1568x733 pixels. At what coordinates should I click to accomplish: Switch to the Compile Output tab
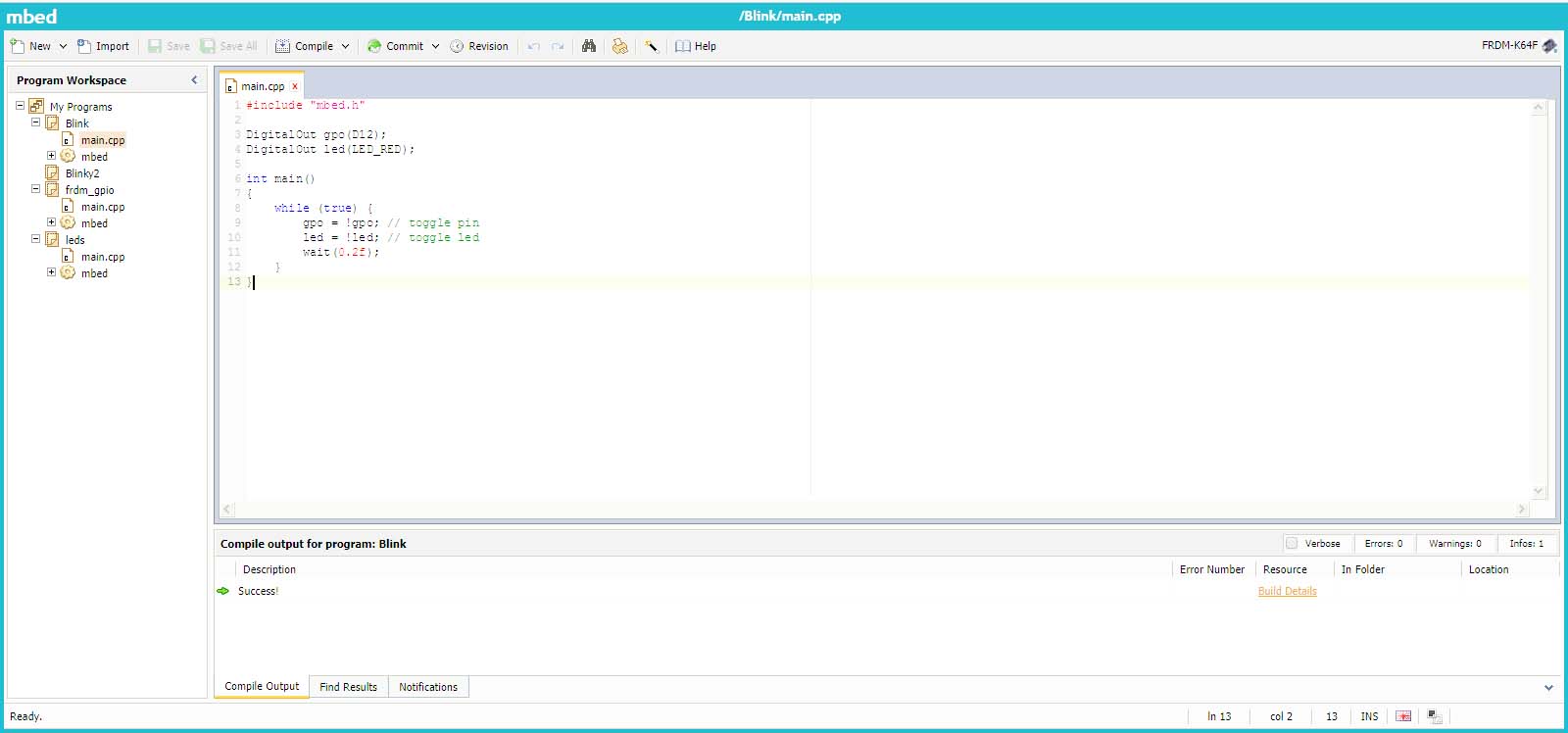coord(262,686)
